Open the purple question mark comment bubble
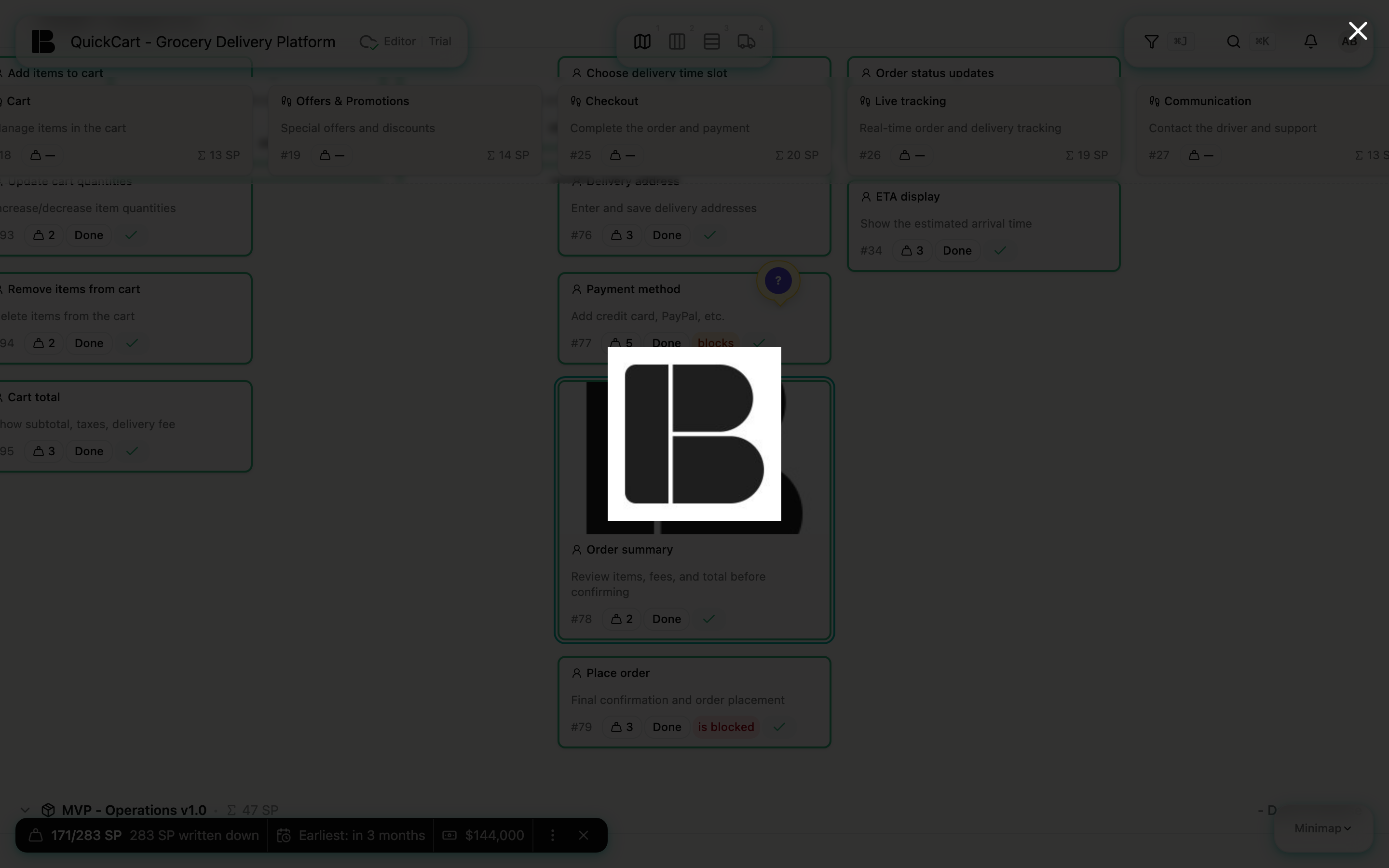Screen dimensions: 1389x868 pyautogui.click(x=778, y=281)
